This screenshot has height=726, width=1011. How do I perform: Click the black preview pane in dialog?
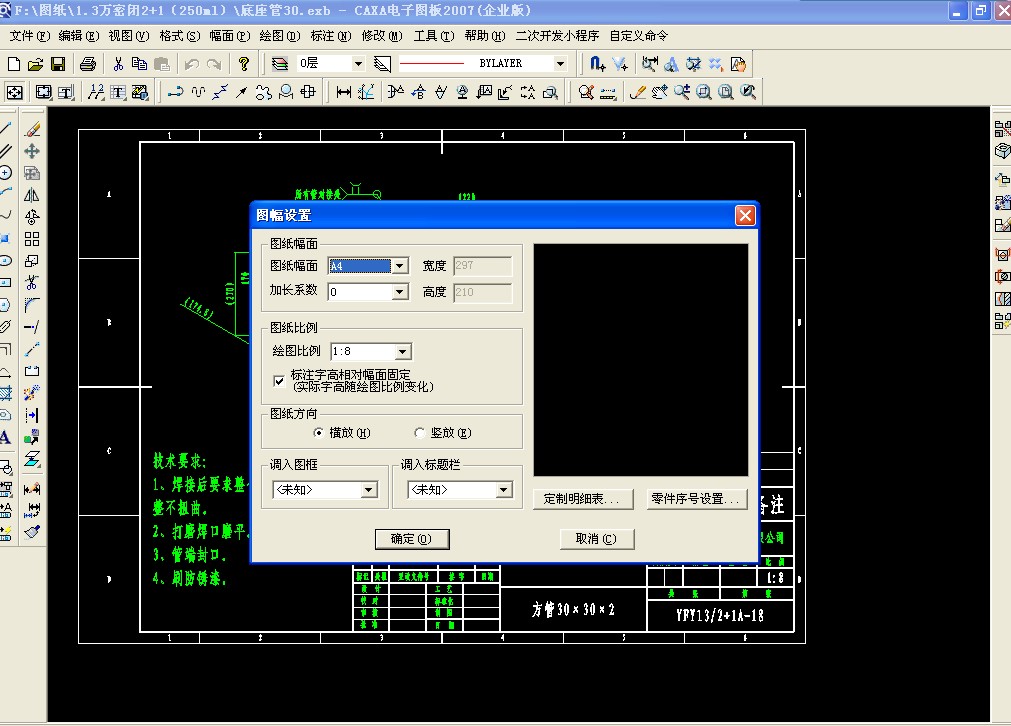(641, 360)
